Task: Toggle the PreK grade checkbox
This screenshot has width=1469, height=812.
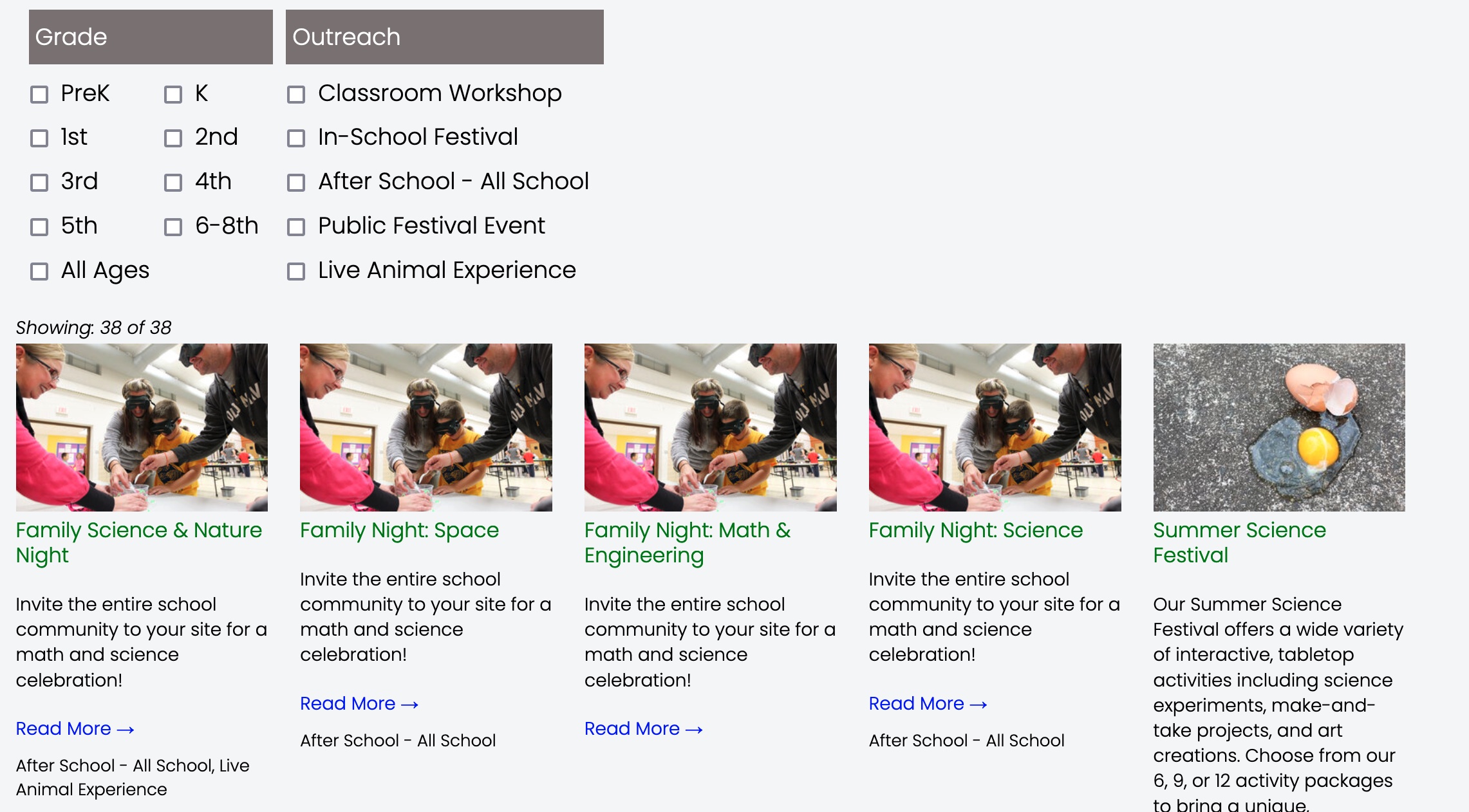Action: click(x=39, y=94)
